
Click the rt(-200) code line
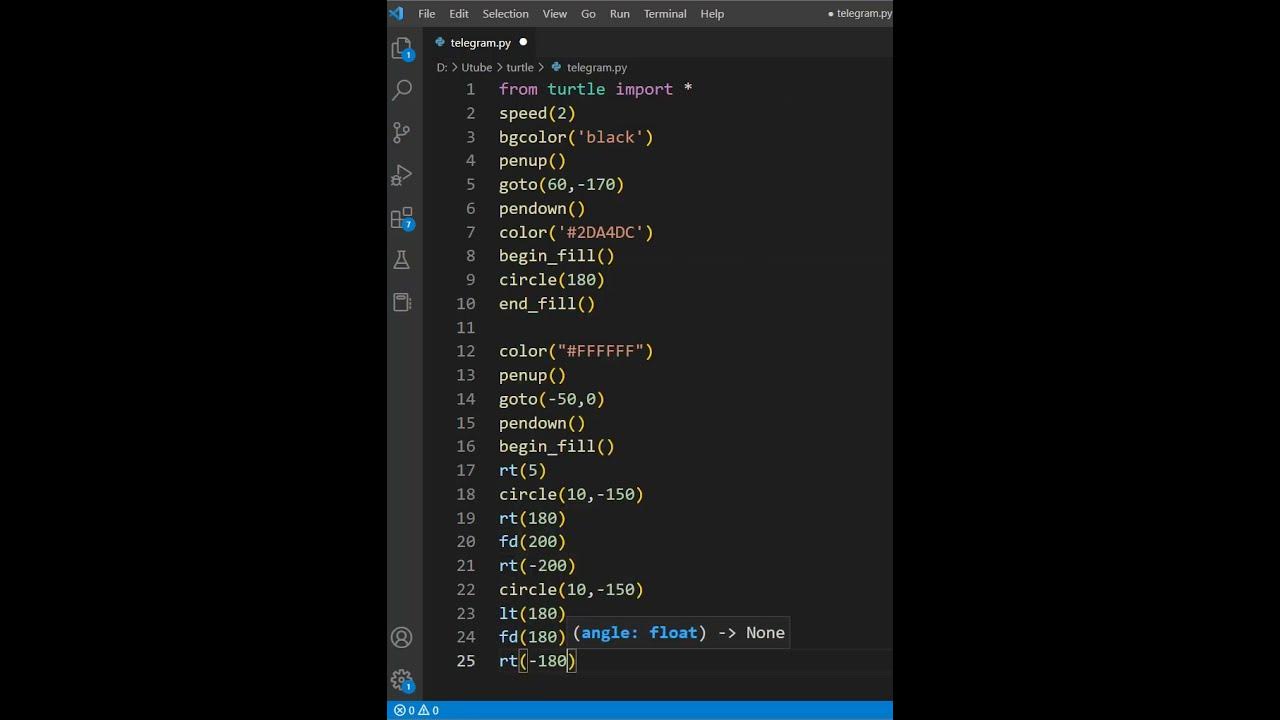(x=538, y=566)
